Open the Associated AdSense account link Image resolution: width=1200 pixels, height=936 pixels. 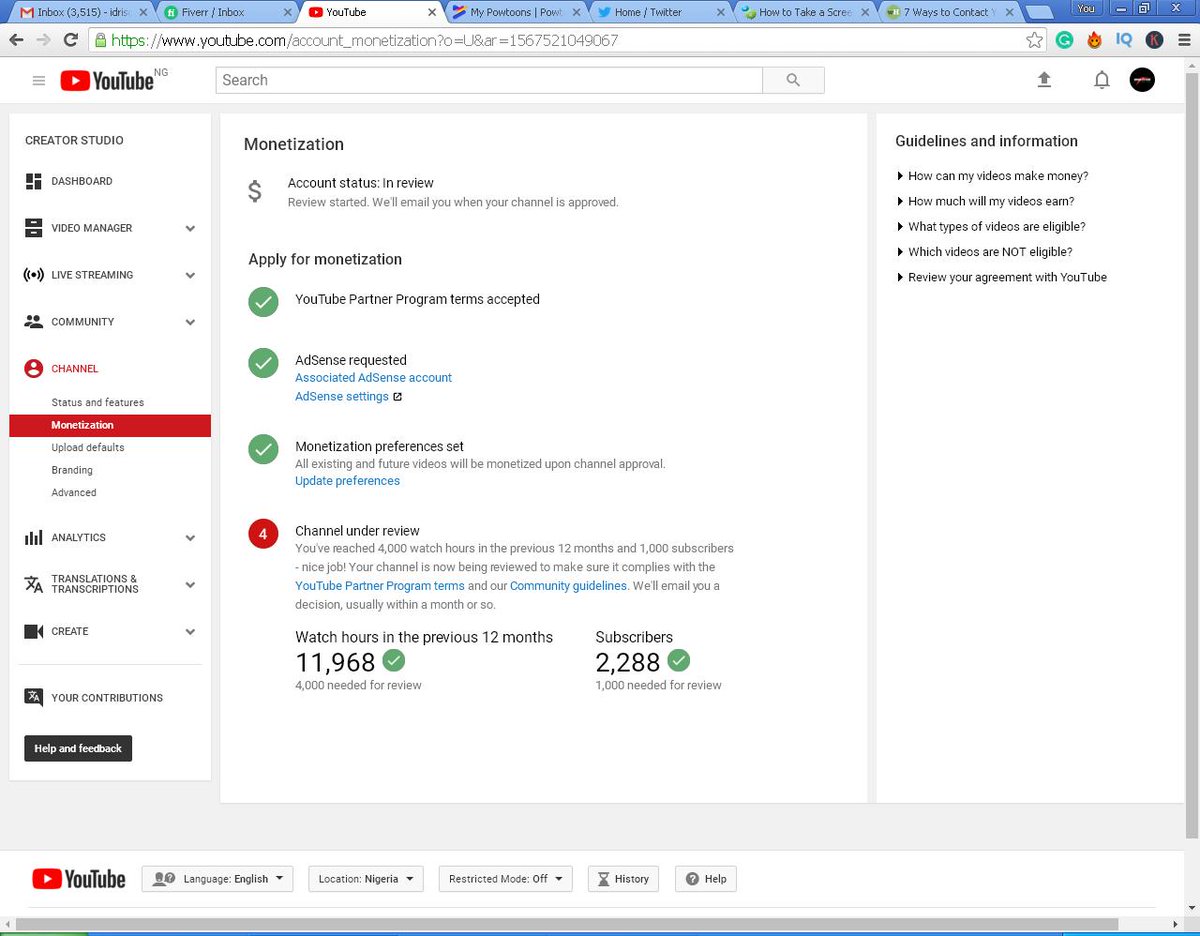[373, 378]
